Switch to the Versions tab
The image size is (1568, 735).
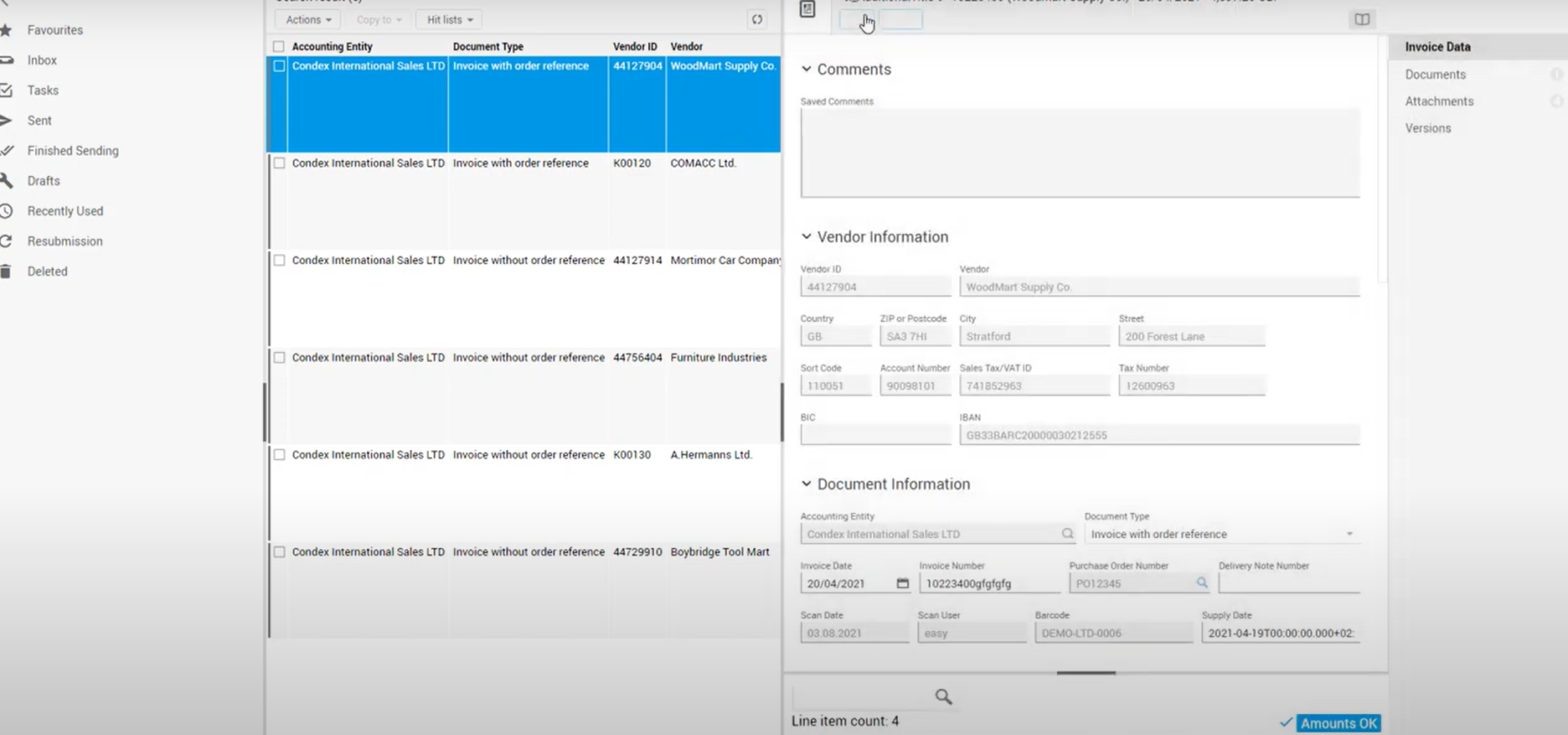click(x=1428, y=128)
